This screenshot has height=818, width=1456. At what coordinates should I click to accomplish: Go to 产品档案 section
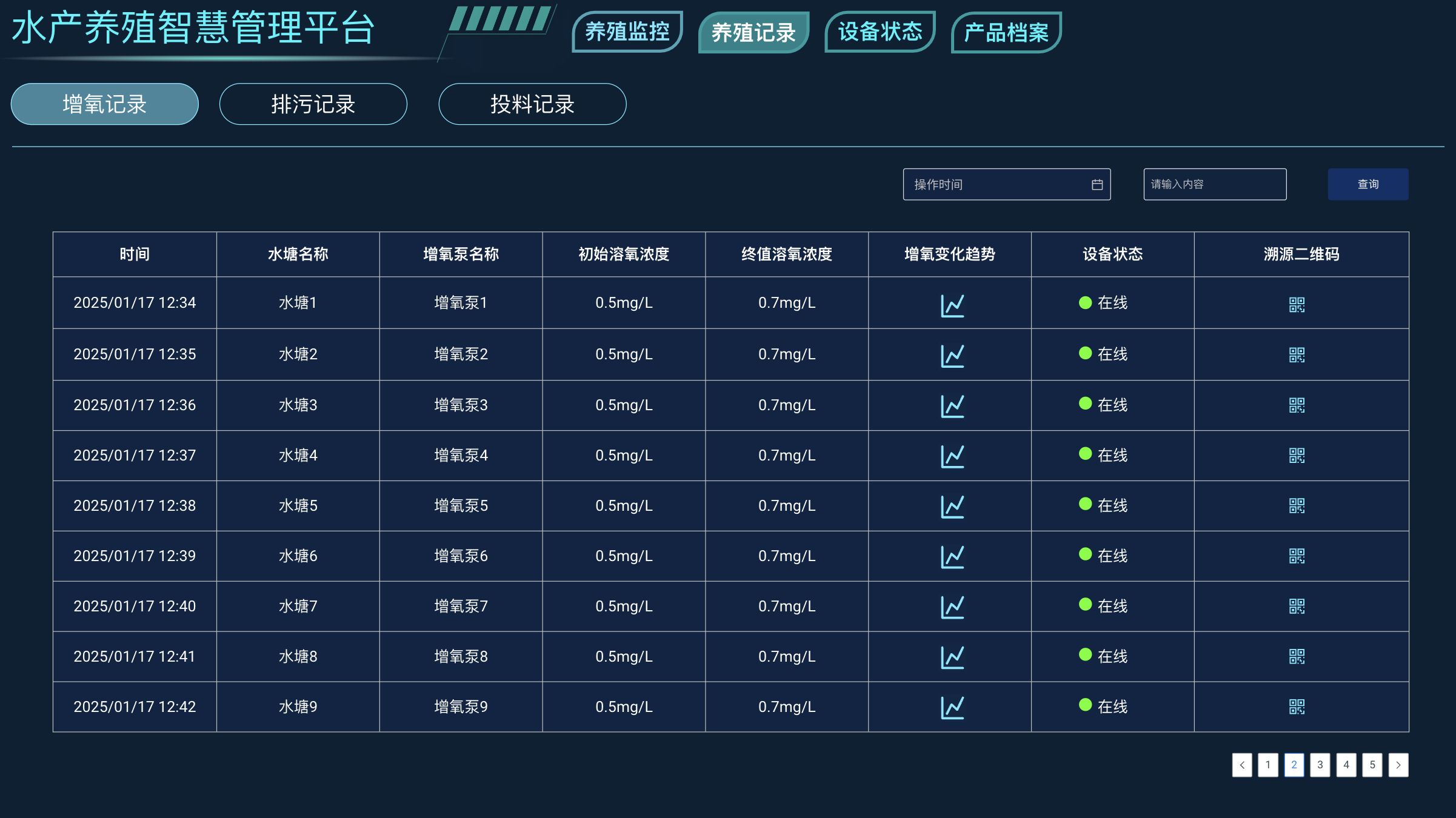[x=1006, y=32]
